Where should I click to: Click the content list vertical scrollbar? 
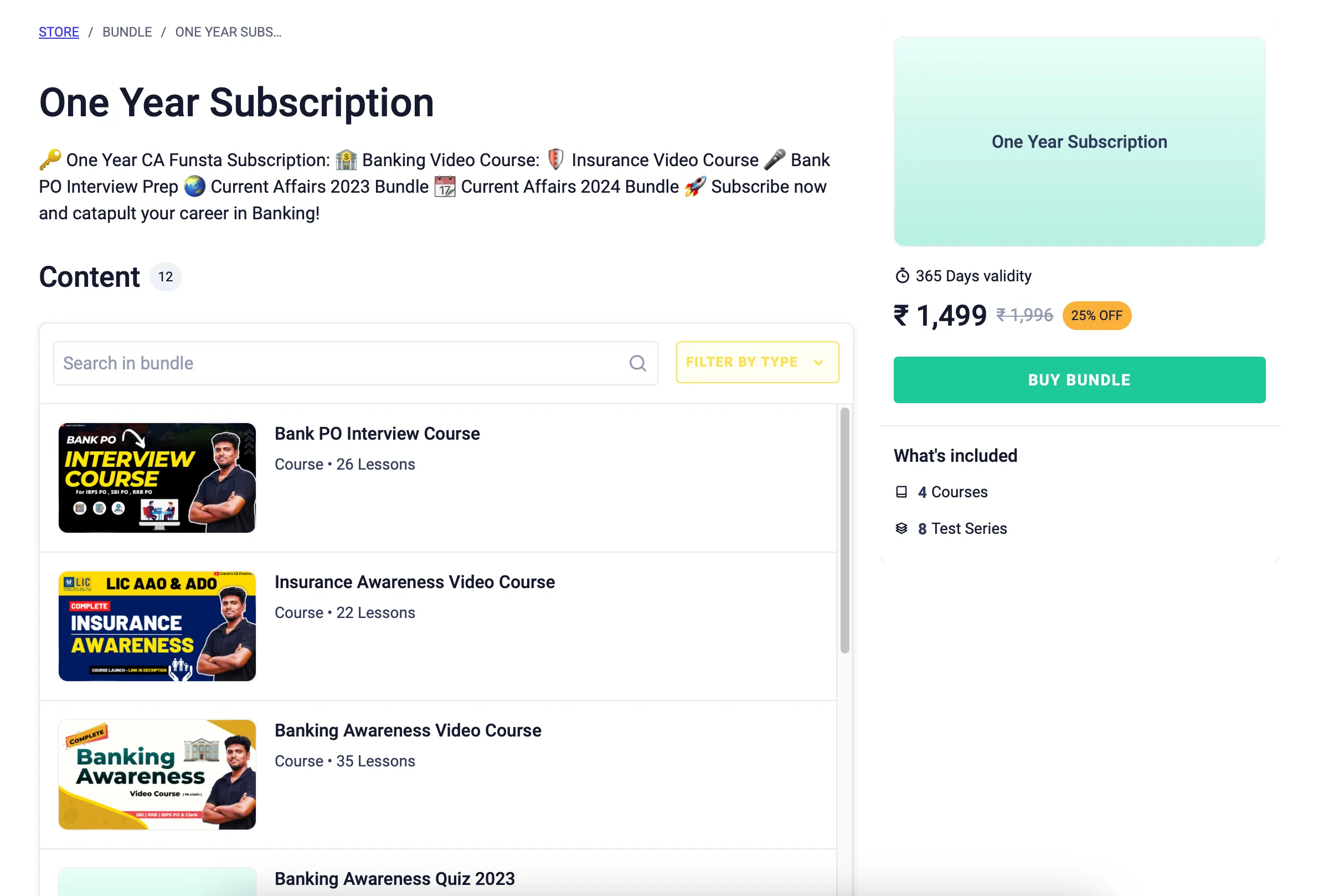point(844,531)
